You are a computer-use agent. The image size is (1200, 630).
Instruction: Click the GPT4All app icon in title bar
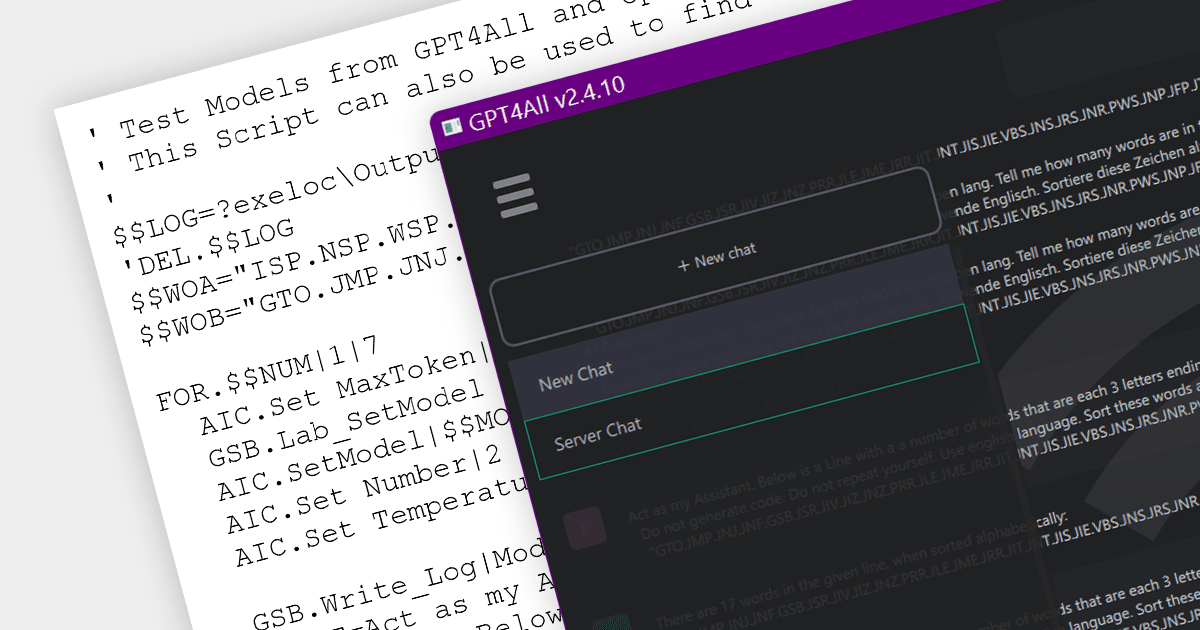click(x=453, y=127)
